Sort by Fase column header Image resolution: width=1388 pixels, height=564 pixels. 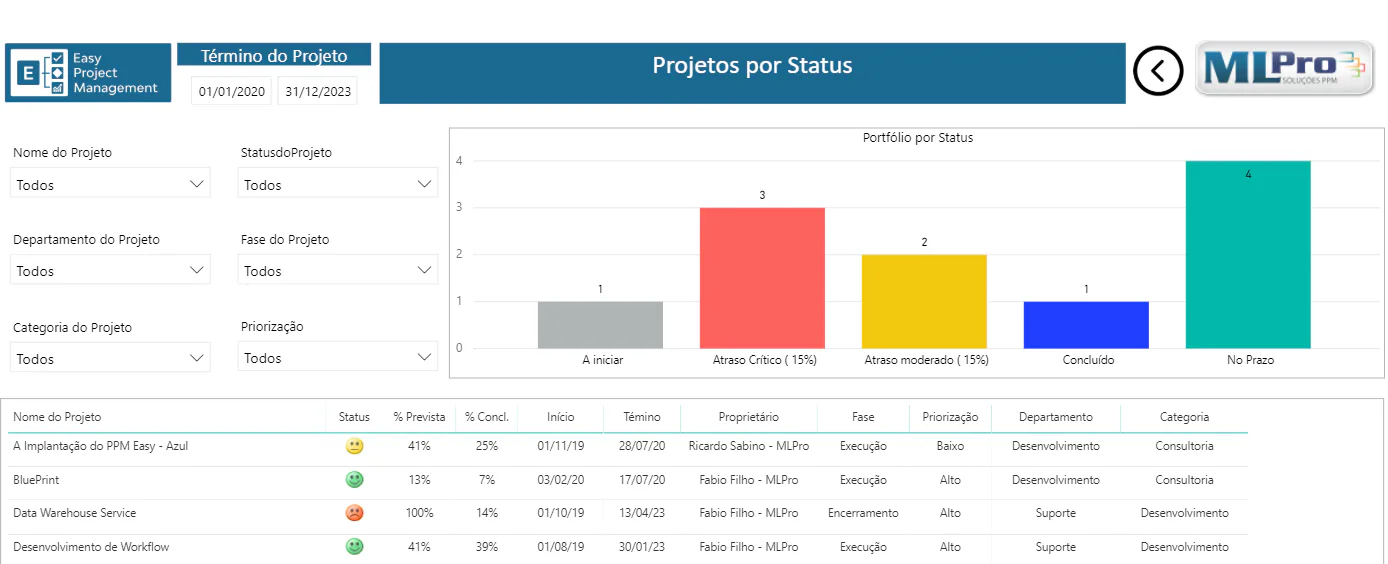tap(863, 417)
